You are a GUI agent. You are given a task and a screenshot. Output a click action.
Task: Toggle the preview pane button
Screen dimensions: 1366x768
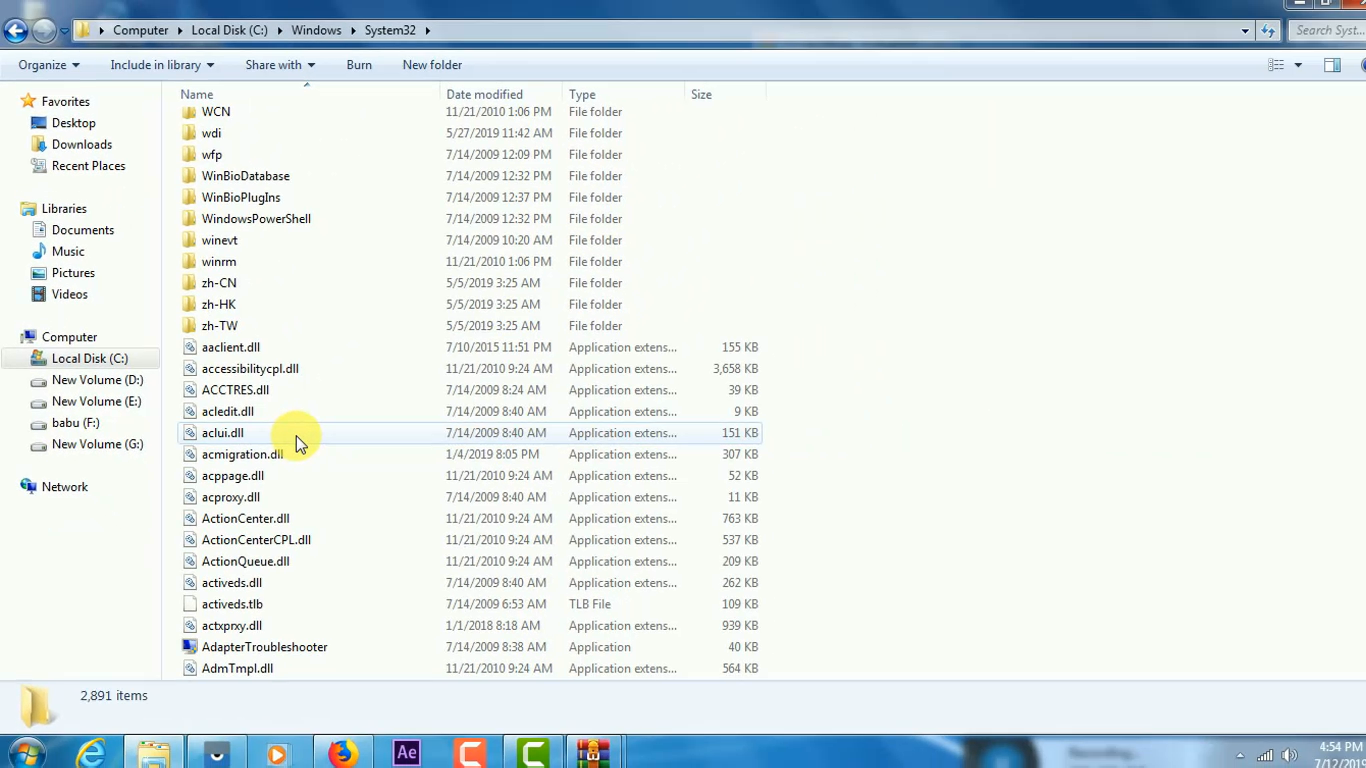(1332, 65)
